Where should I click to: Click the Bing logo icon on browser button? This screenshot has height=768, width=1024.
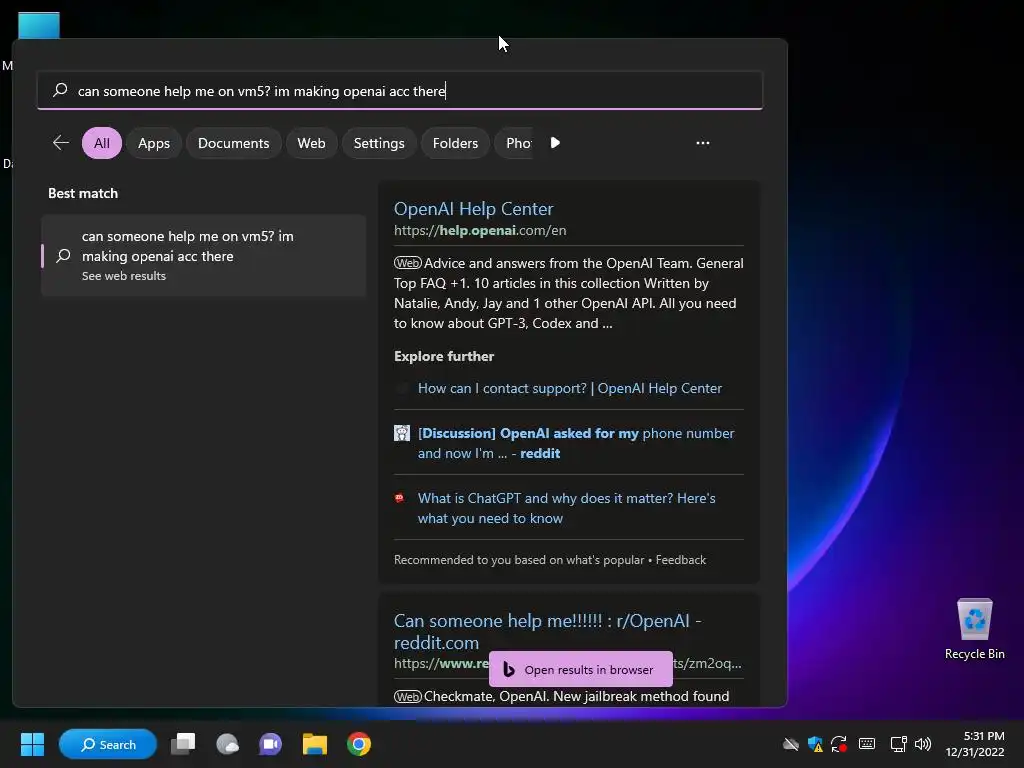click(509, 669)
